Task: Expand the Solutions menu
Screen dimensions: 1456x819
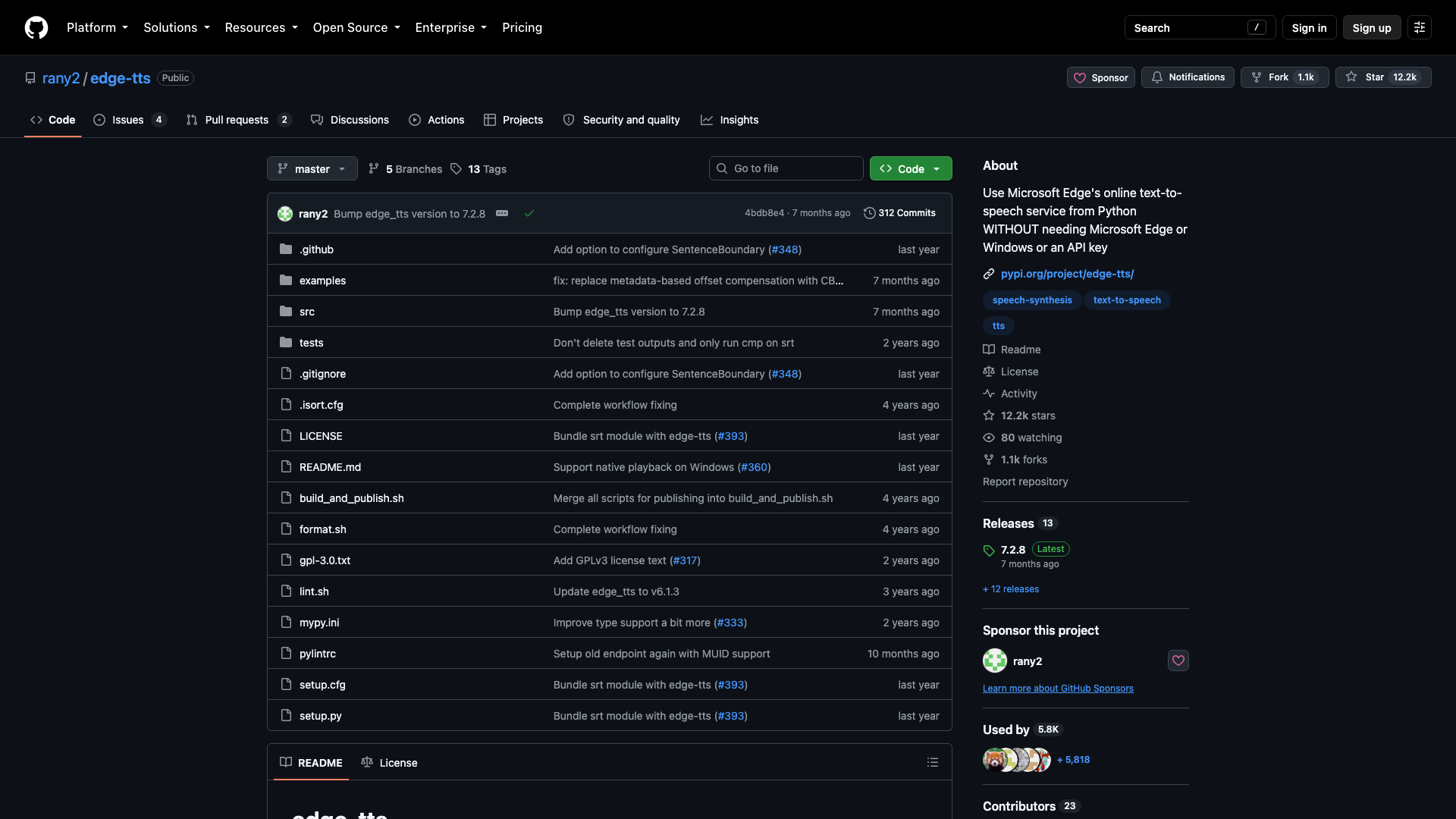Action: click(x=177, y=27)
